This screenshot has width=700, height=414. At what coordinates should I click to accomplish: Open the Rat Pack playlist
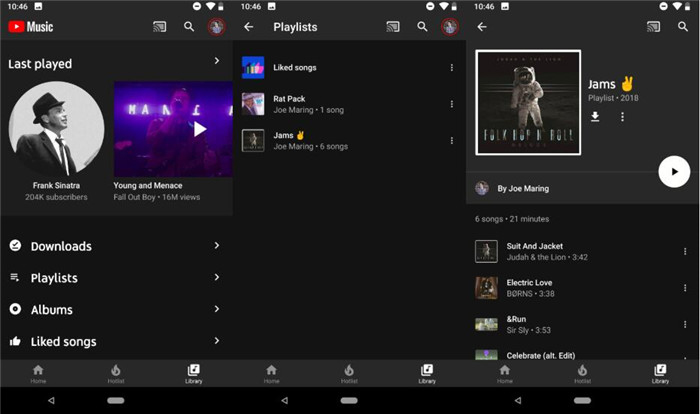[x=350, y=104]
